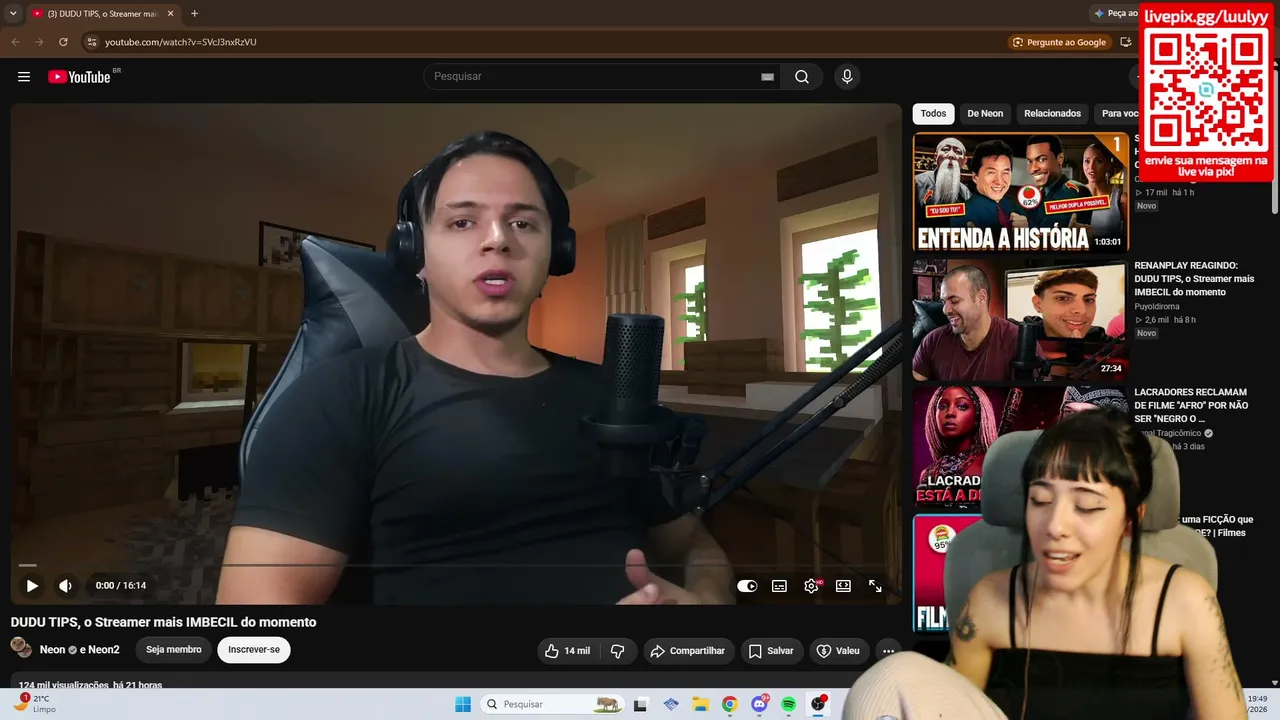Open the ENTENDA A HISTÓRIA video thumbnail
The image size is (1280, 720).
[x=1020, y=192]
